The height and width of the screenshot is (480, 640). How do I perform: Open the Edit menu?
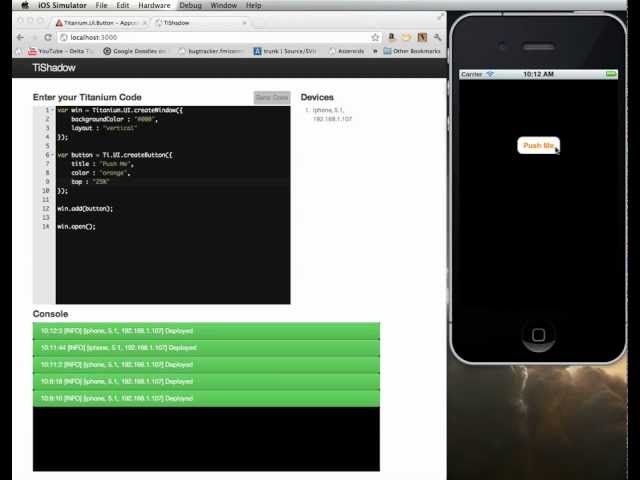[x=122, y=5]
